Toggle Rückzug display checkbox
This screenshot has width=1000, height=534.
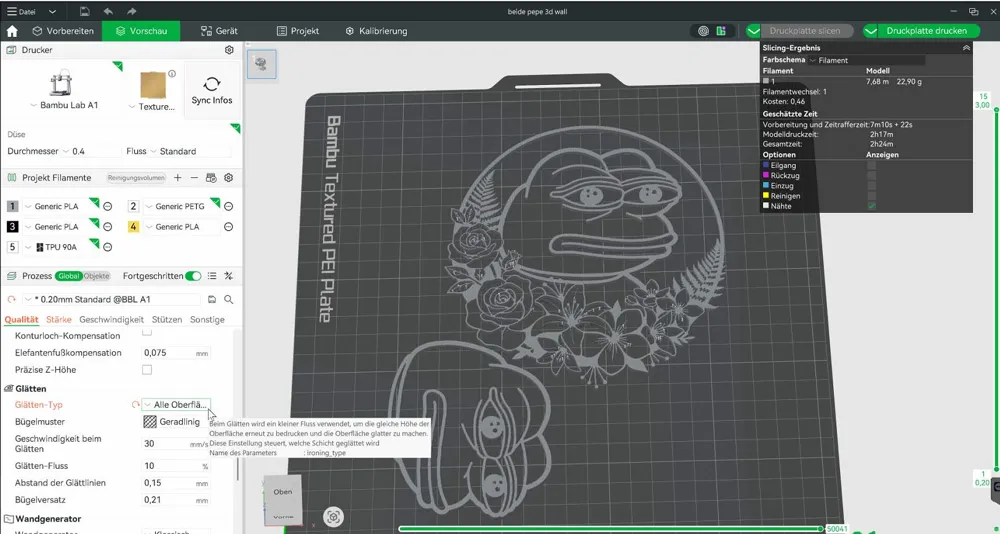(x=871, y=175)
